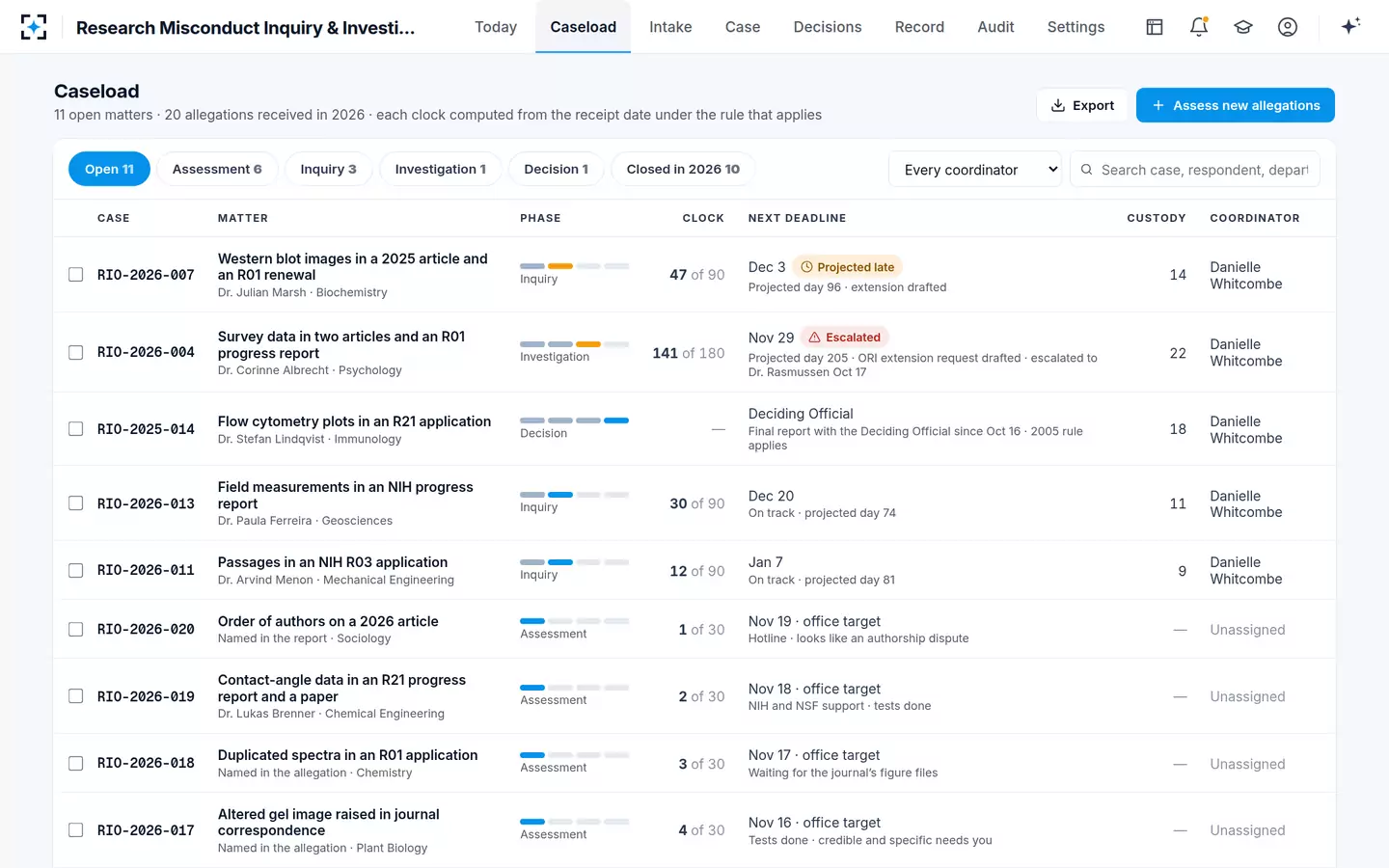Filter by Decision 1 pill
1389x868 pixels.
(556, 169)
